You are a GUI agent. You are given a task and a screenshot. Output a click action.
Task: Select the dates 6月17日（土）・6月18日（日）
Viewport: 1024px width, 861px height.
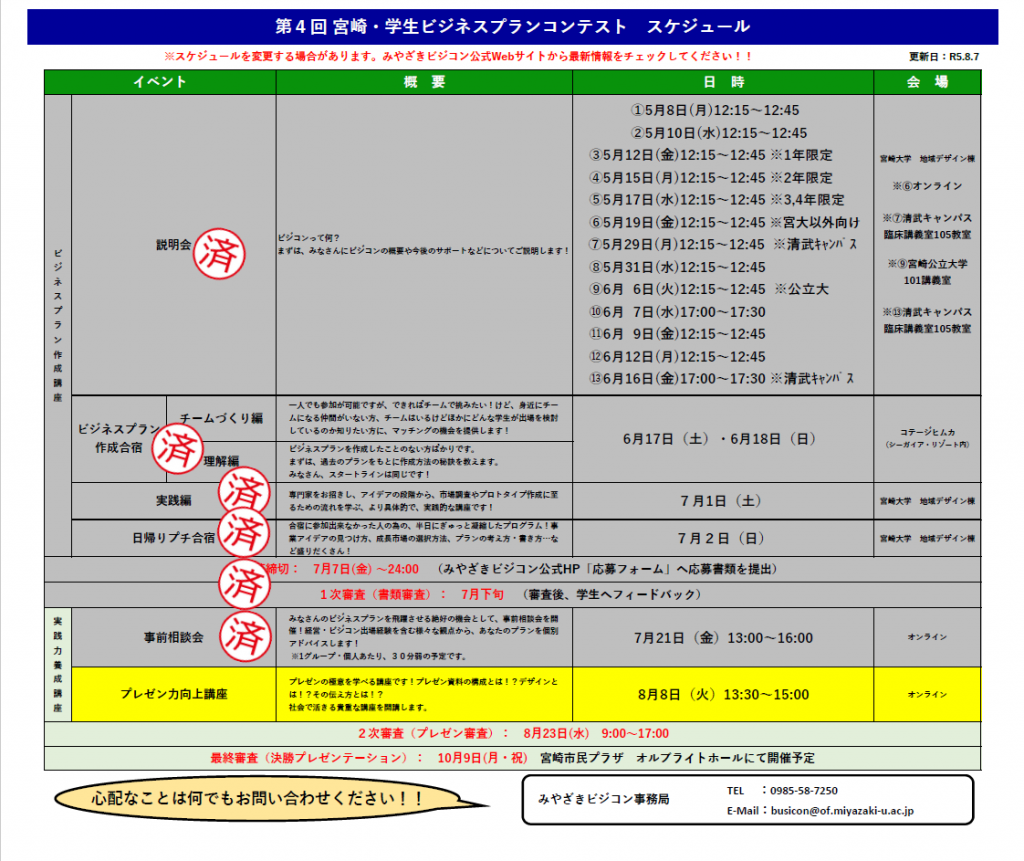719,439
